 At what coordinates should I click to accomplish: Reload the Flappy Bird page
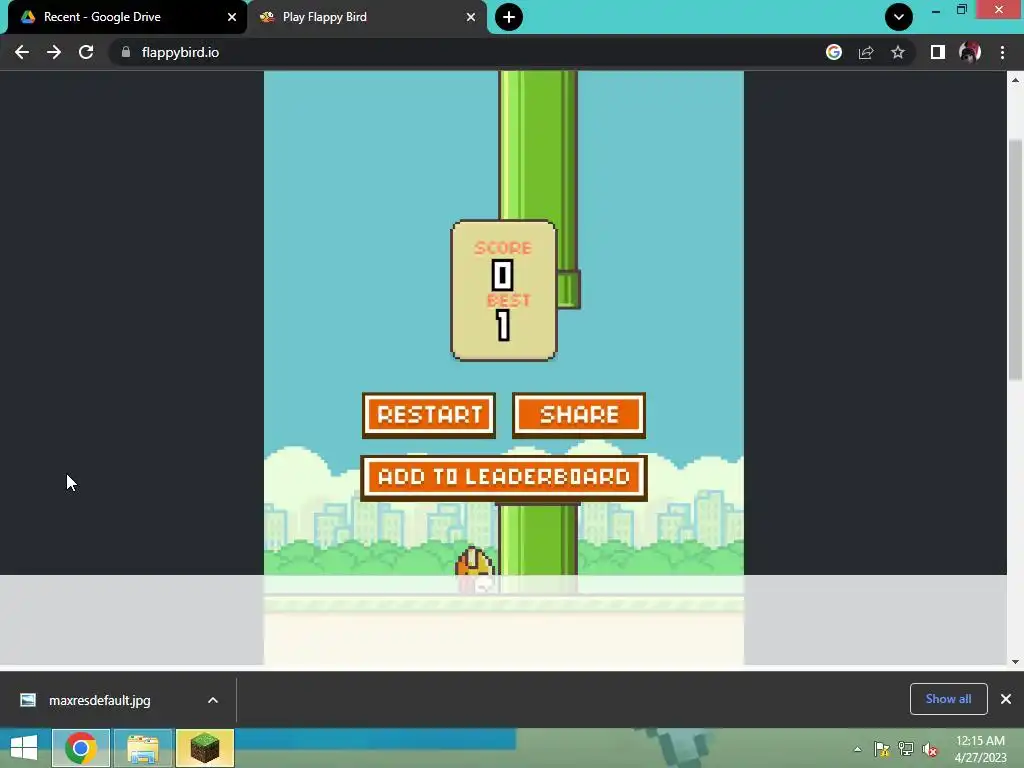pyautogui.click(x=86, y=52)
